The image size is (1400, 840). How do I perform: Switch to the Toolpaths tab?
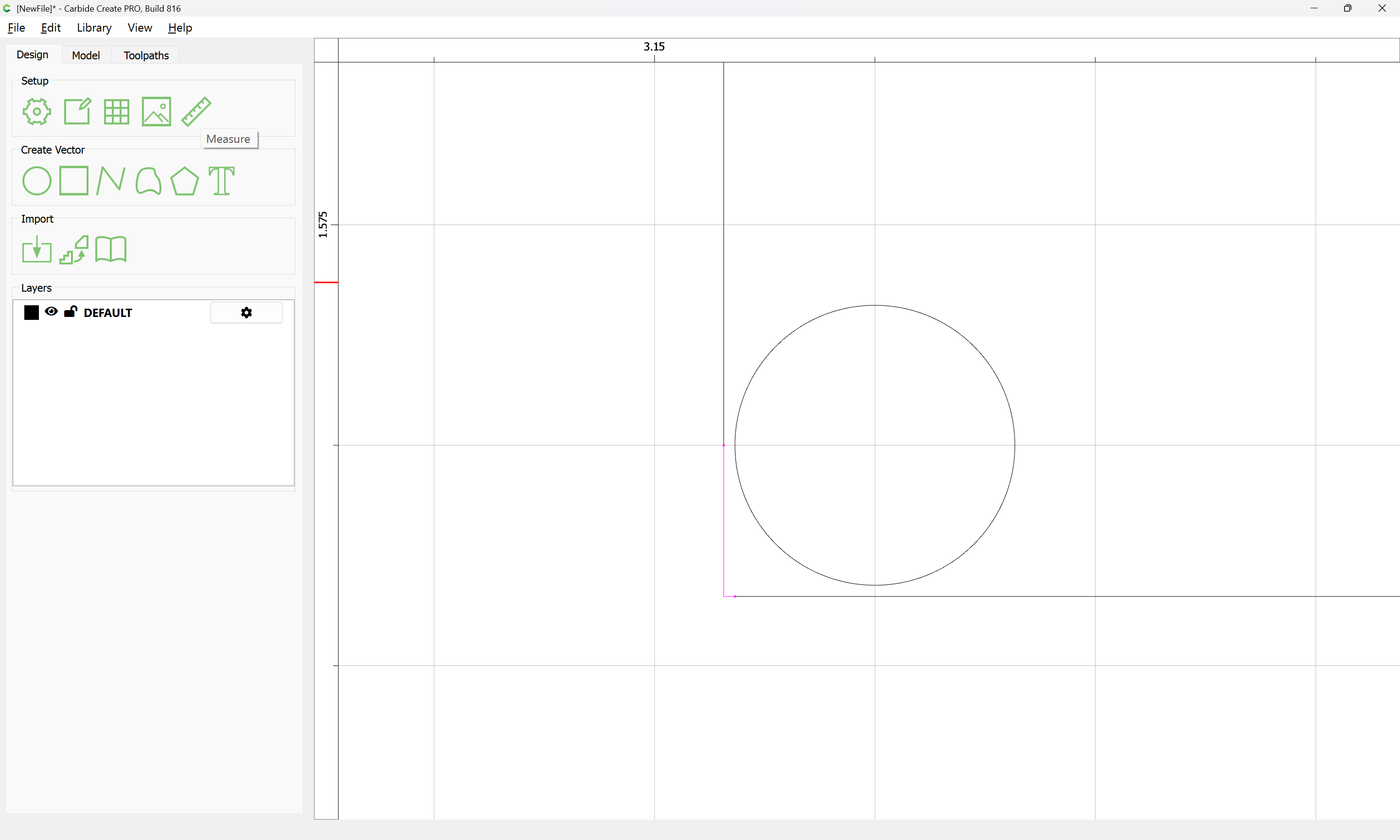point(146,55)
